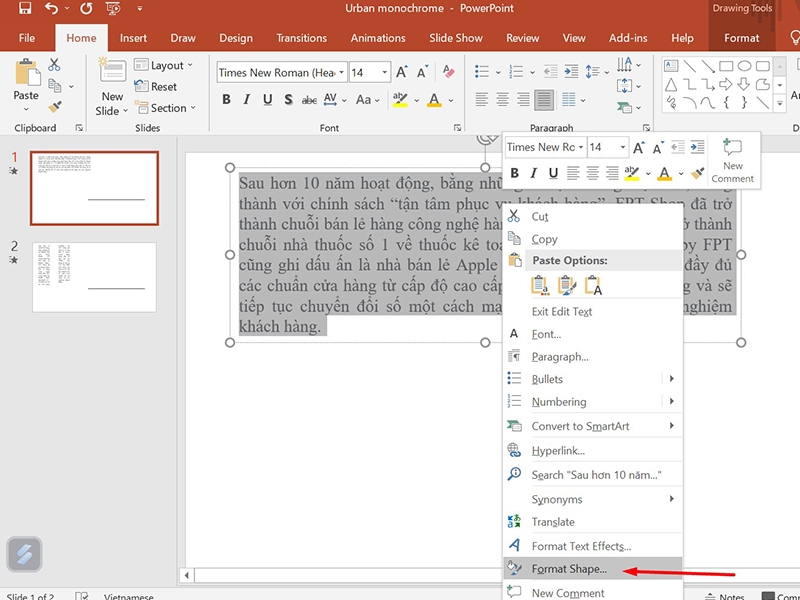Click Format Painter in the mini toolbar
Viewport: 800px width, 600px height.
coord(697,173)
